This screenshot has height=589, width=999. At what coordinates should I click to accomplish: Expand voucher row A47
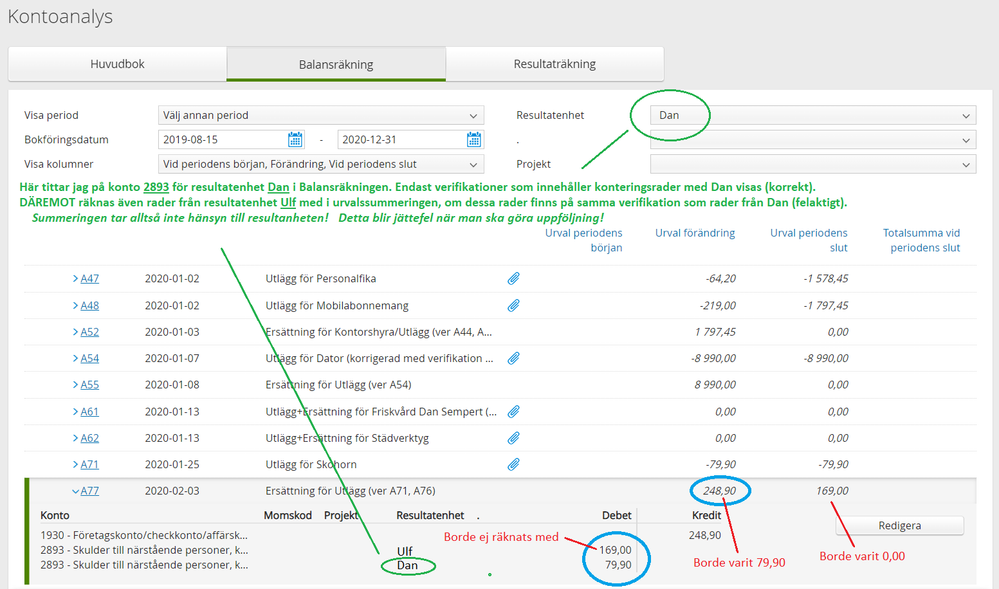75,279
